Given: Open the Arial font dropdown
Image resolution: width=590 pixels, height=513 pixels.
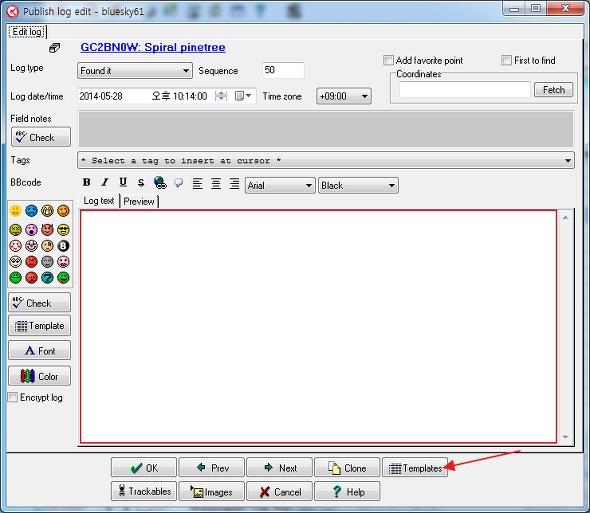Looking at the screenshot, I should (280, 186).
